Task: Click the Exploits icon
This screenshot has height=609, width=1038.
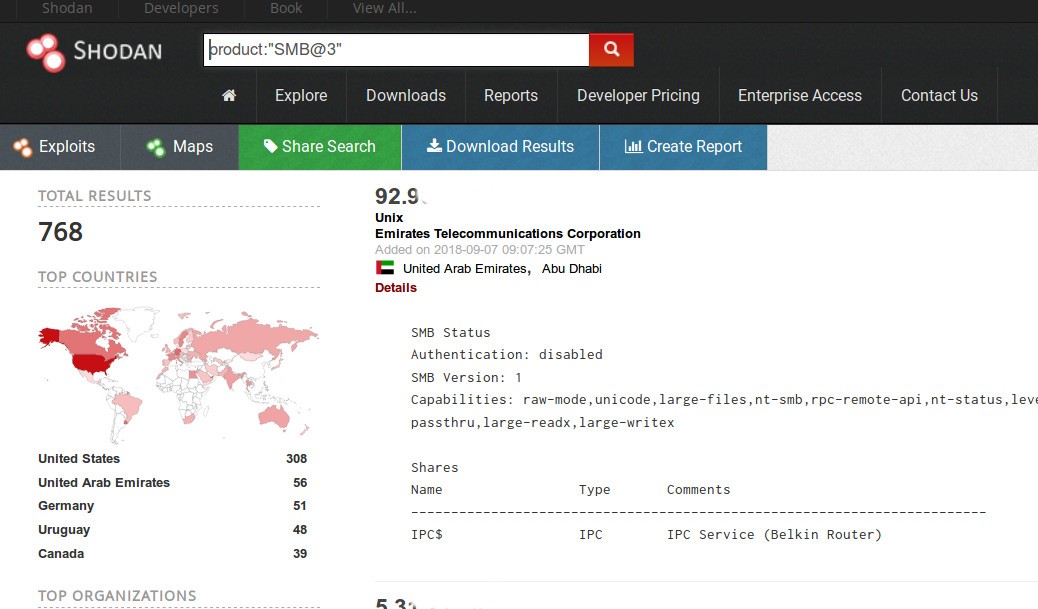Action: [22, 147]
